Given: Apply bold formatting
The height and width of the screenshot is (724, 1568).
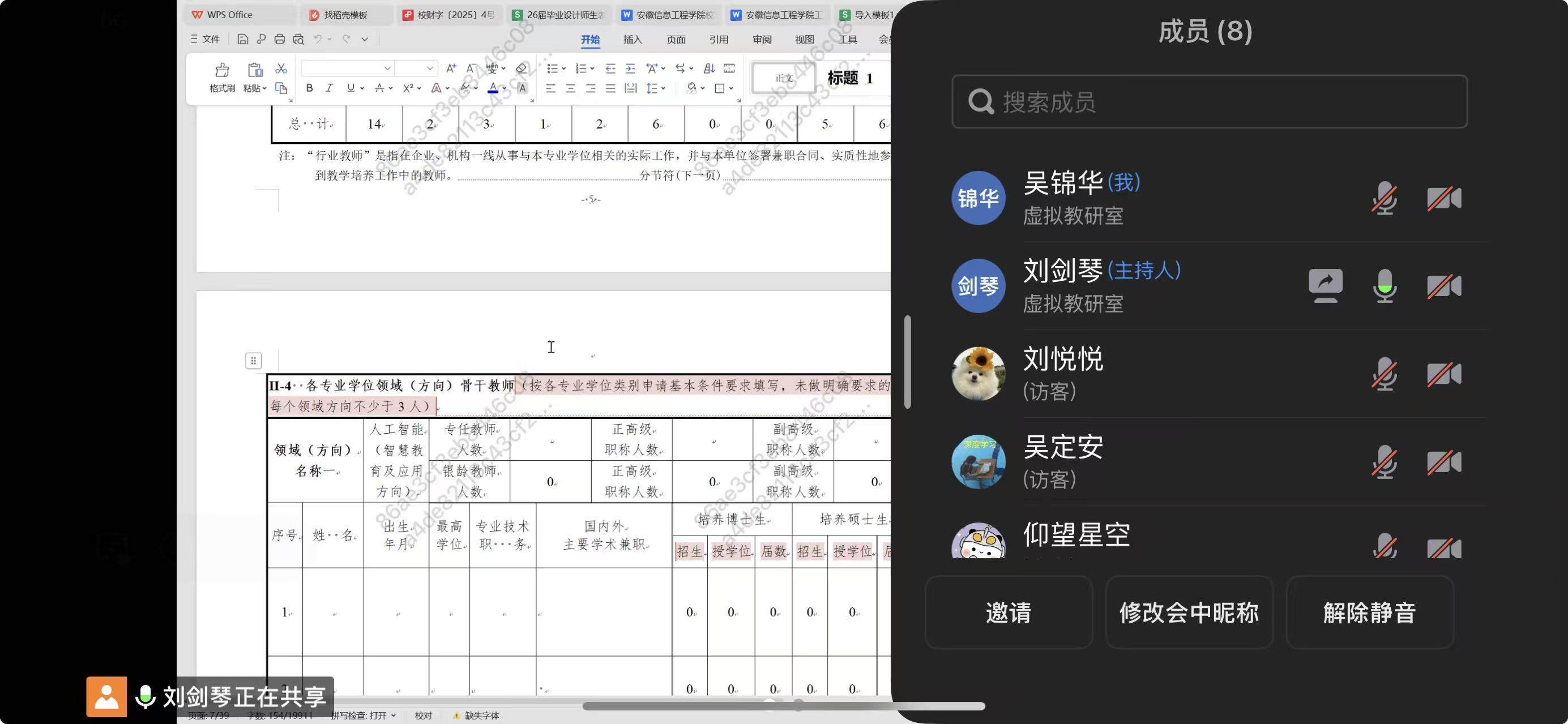Looking at the screenshot, I should click(x=309, y=88).
